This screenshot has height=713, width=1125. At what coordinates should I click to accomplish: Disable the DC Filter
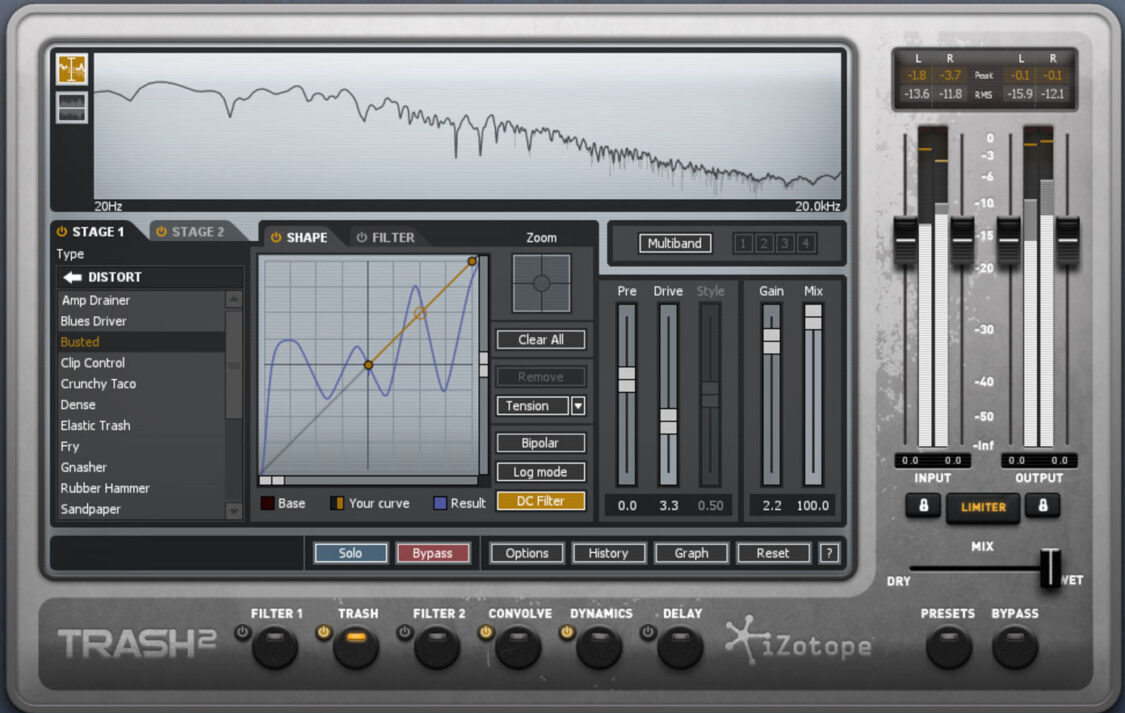(540, 499)
